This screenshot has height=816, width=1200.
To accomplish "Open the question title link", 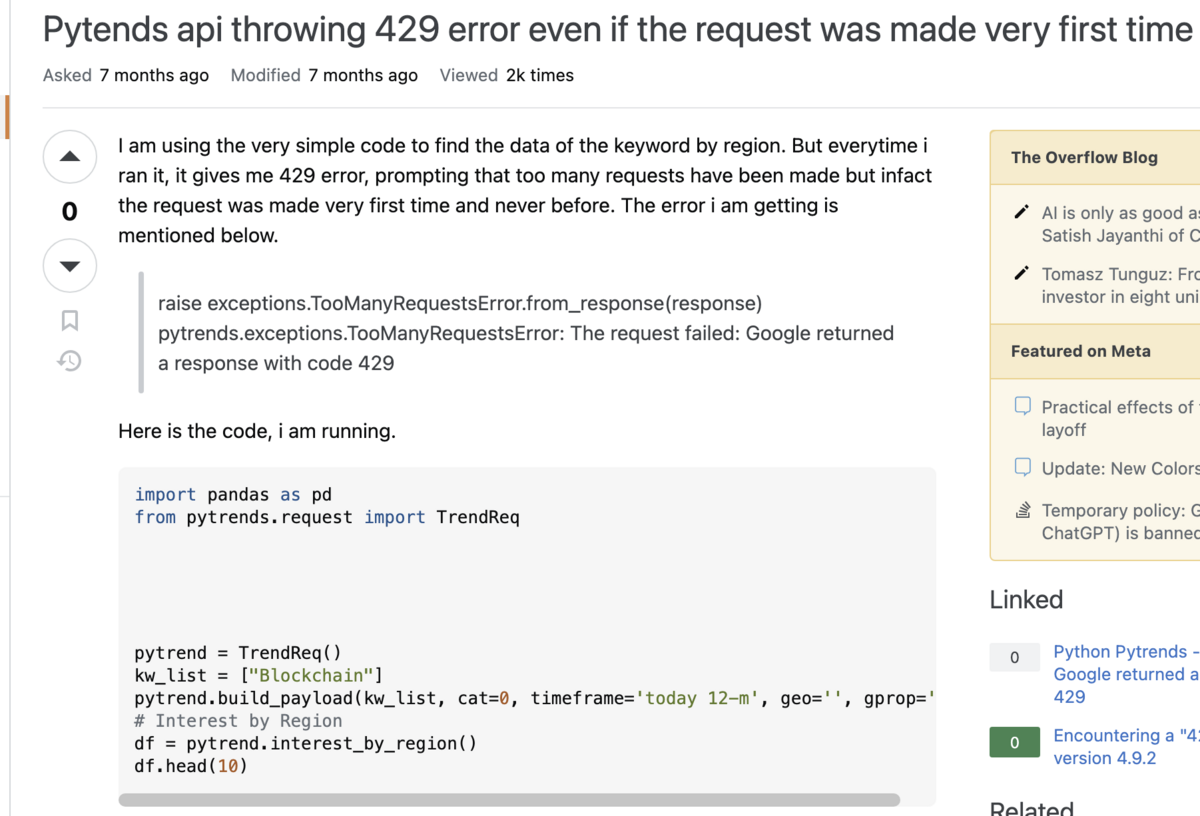I will coord(600,29).
